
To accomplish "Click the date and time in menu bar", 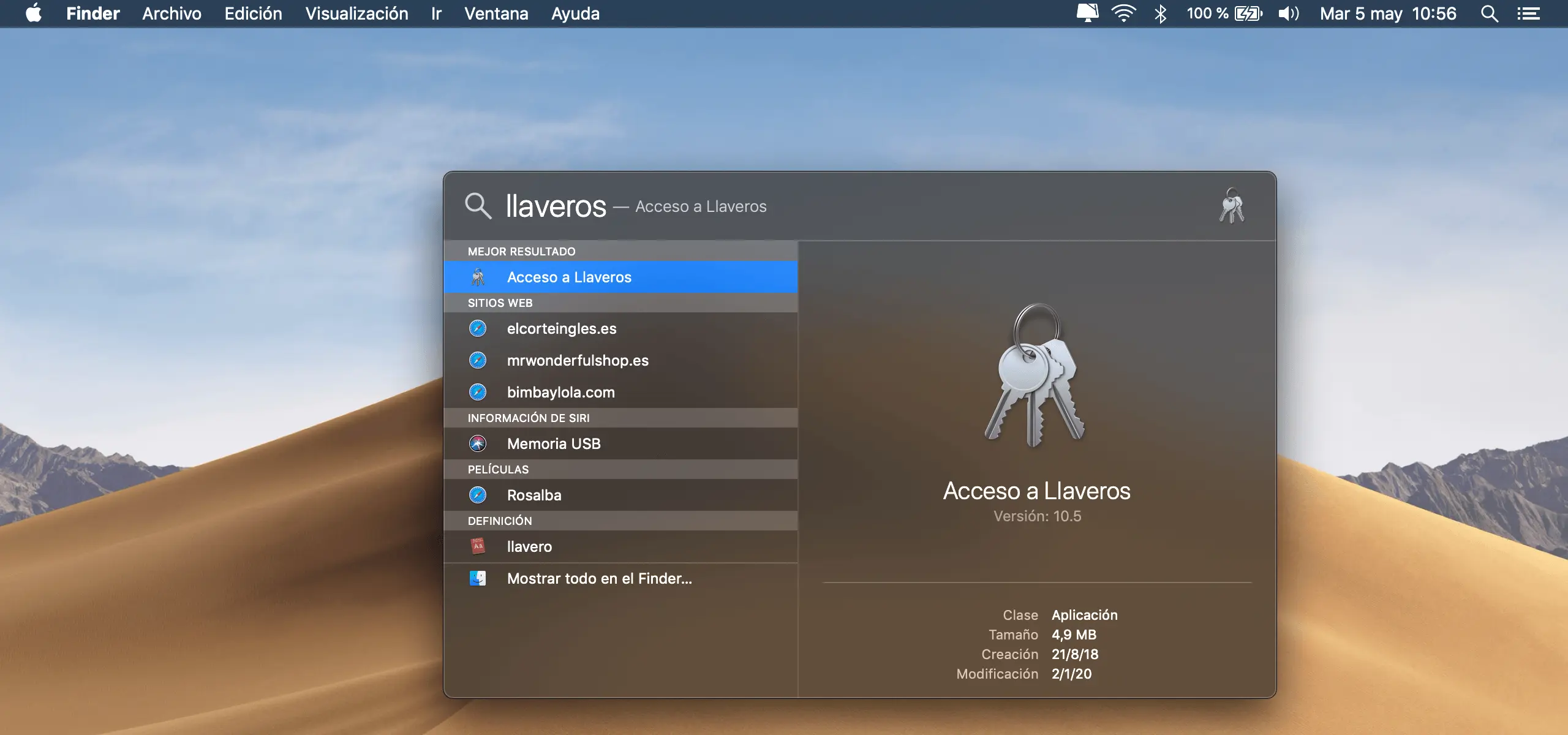I will 1388,13.
